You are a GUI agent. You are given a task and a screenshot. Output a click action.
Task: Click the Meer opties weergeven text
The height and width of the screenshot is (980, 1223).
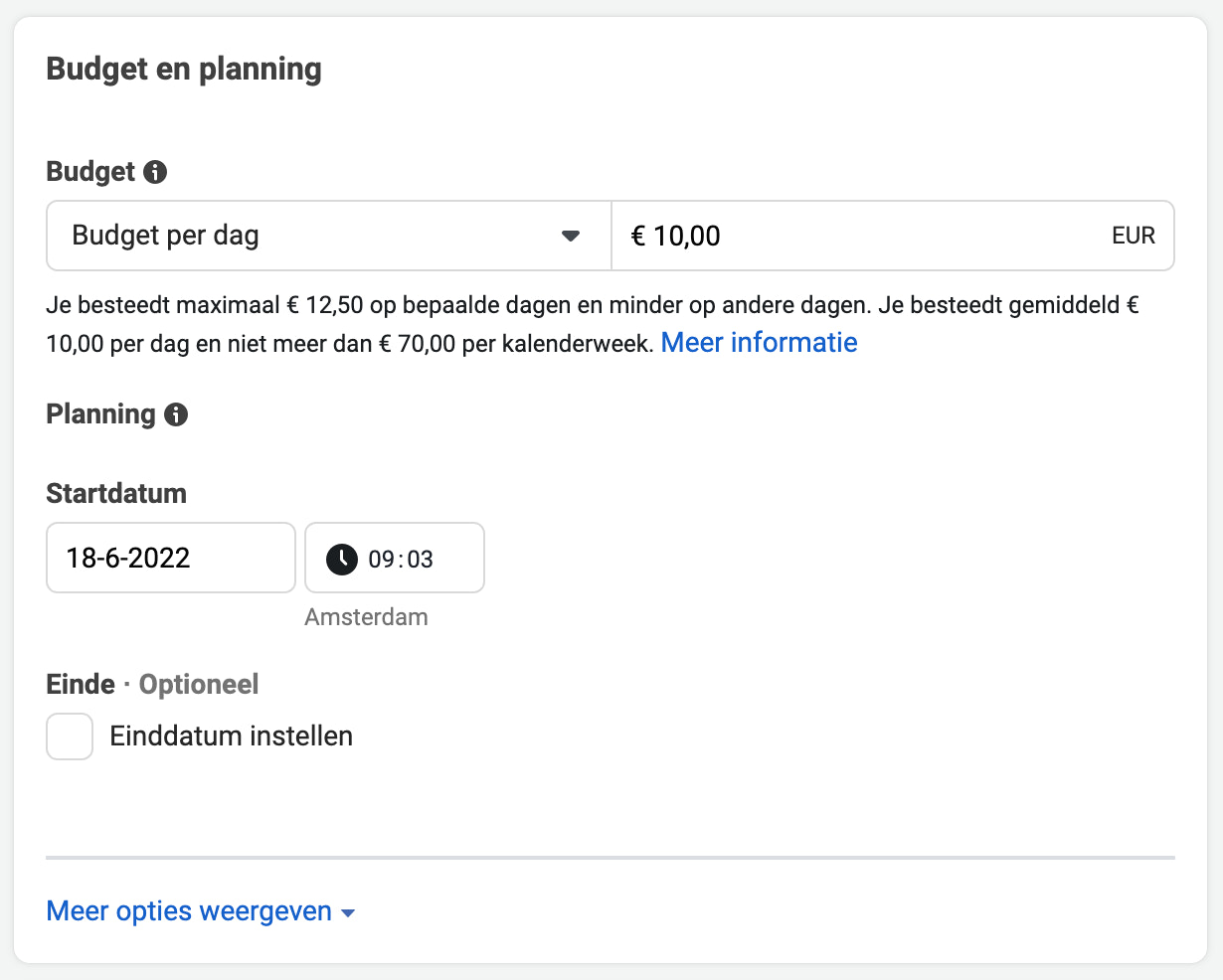[x=189, y=911]
